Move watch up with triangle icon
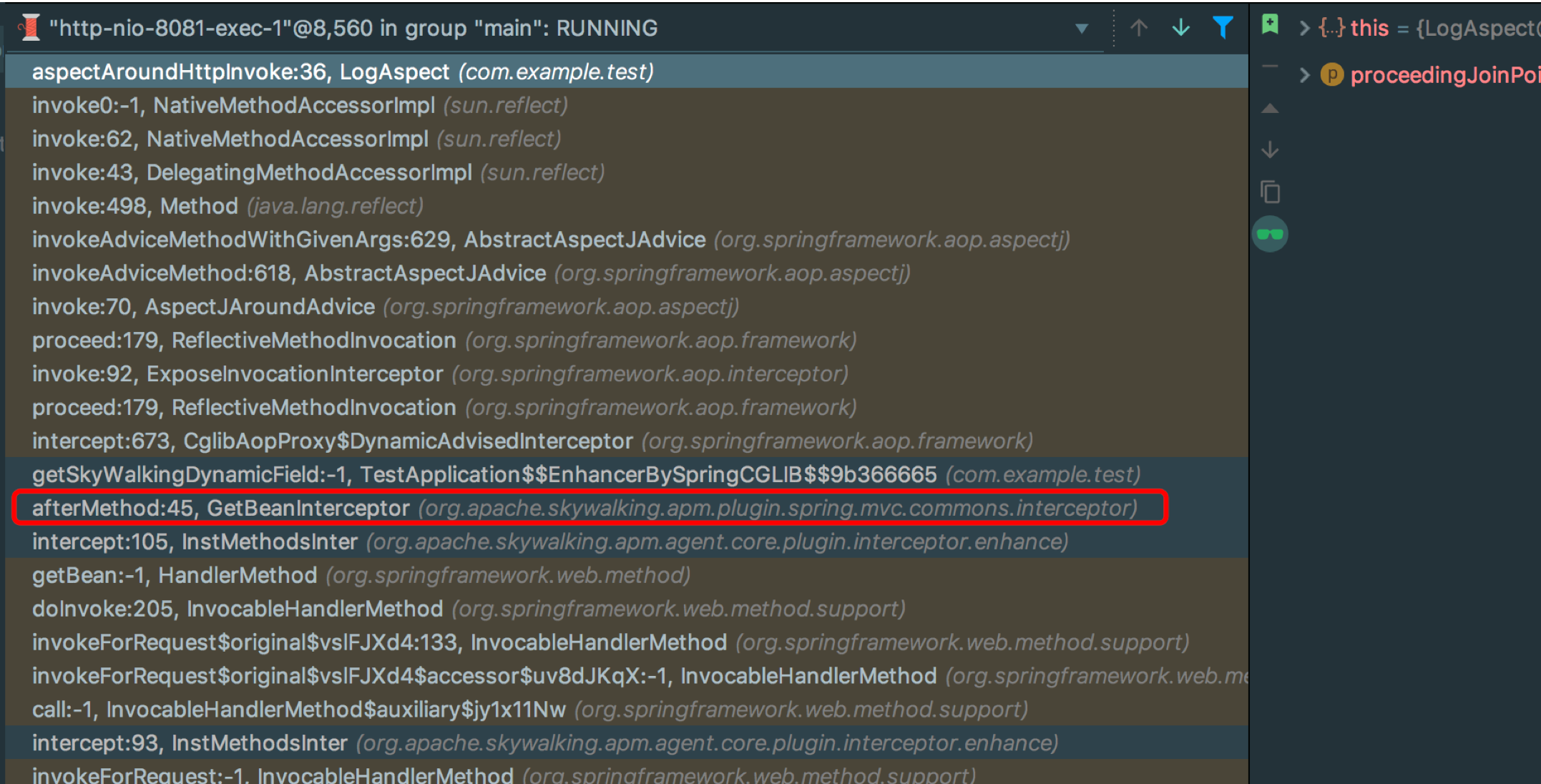The height and width of the screenshot is (784, 1541). tap(1270, 109)
